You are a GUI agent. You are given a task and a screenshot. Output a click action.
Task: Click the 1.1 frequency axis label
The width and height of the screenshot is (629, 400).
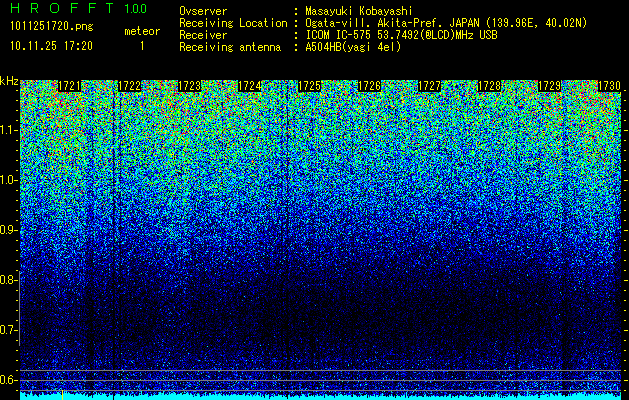[x=8, y=130]
